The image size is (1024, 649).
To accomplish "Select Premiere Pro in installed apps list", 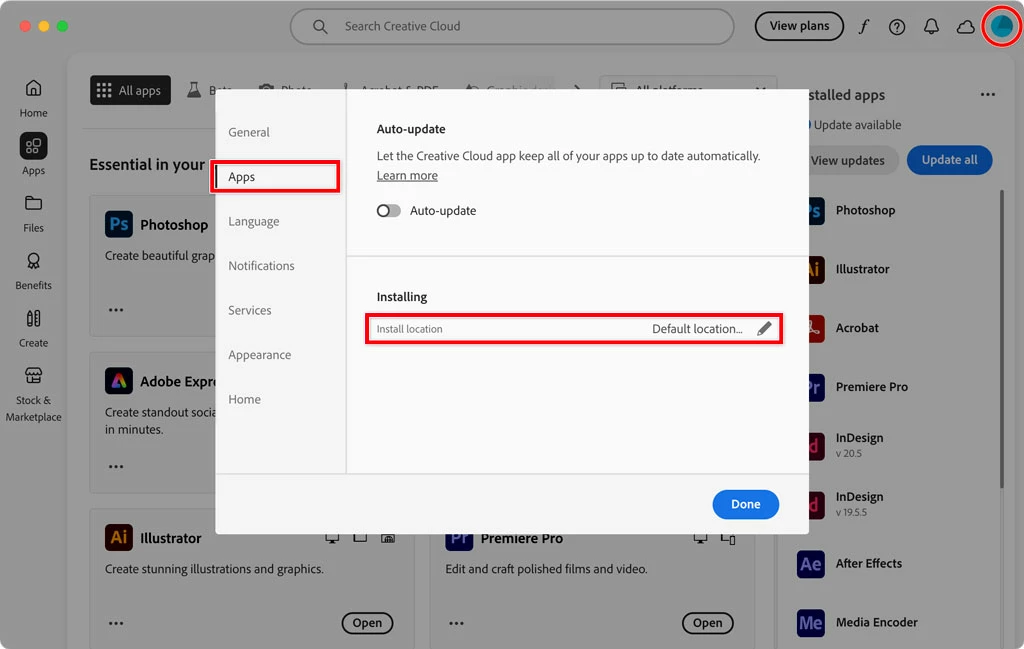I will click(x=871, y=387).
